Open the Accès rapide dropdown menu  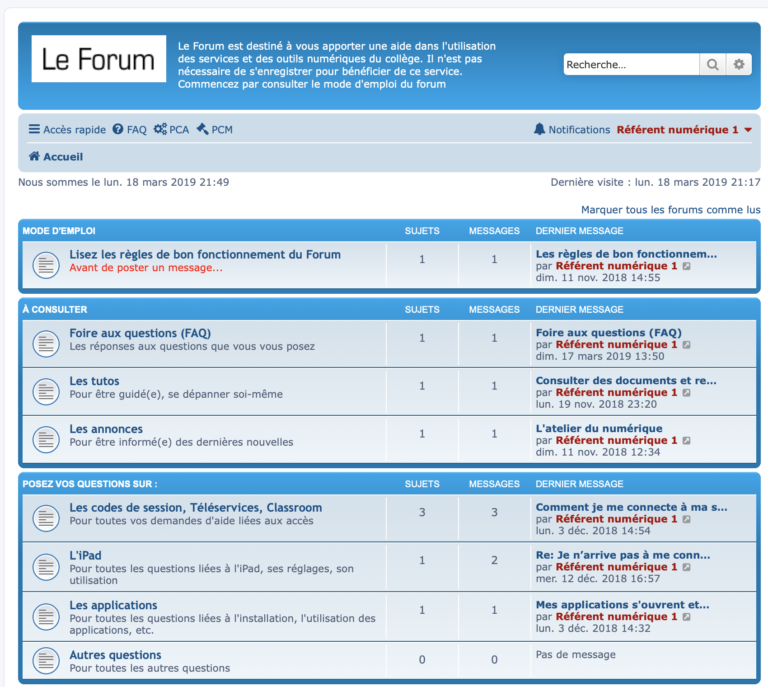pos(67,130)
